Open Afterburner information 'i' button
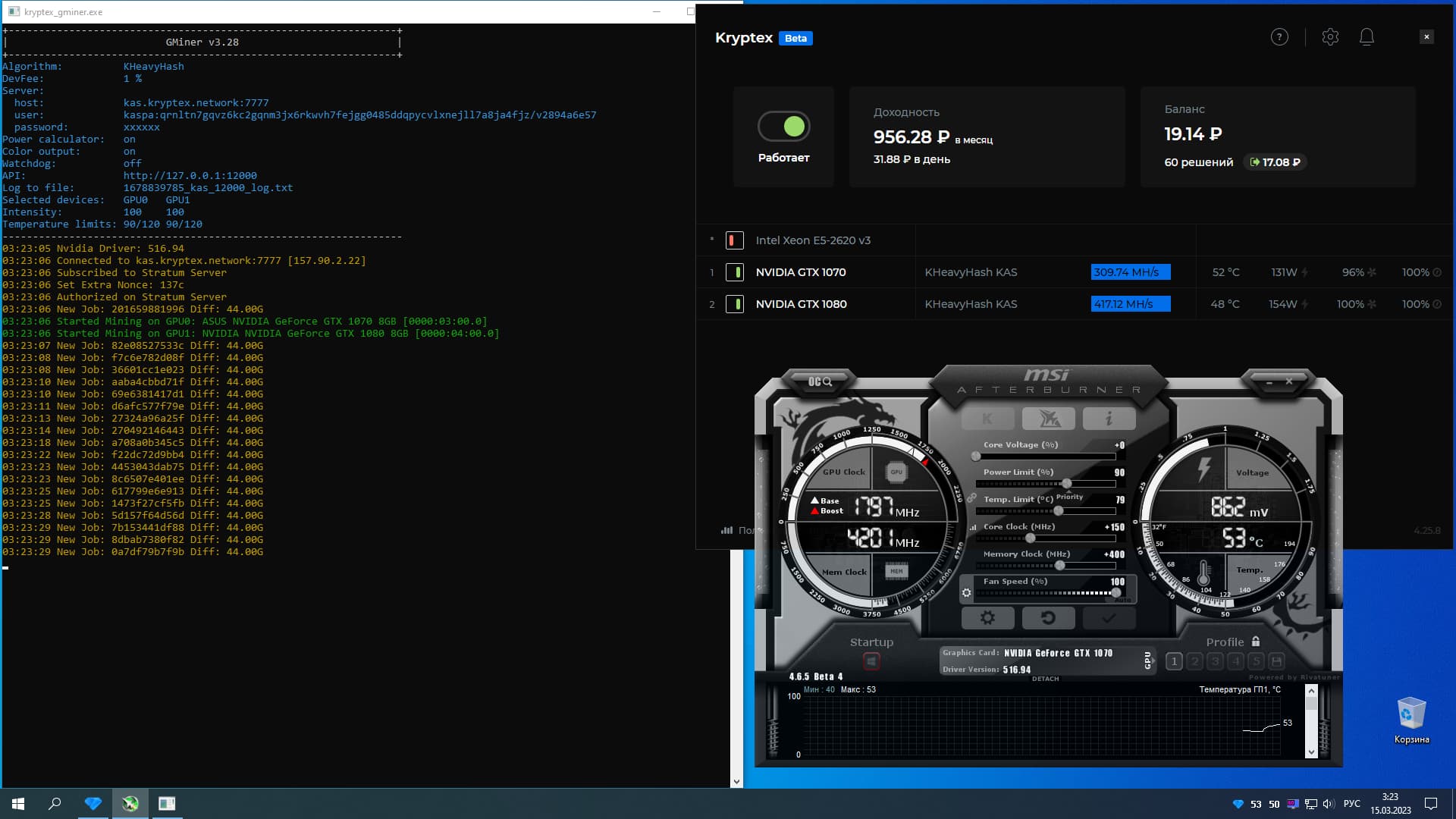 [x=1109, y=418]
